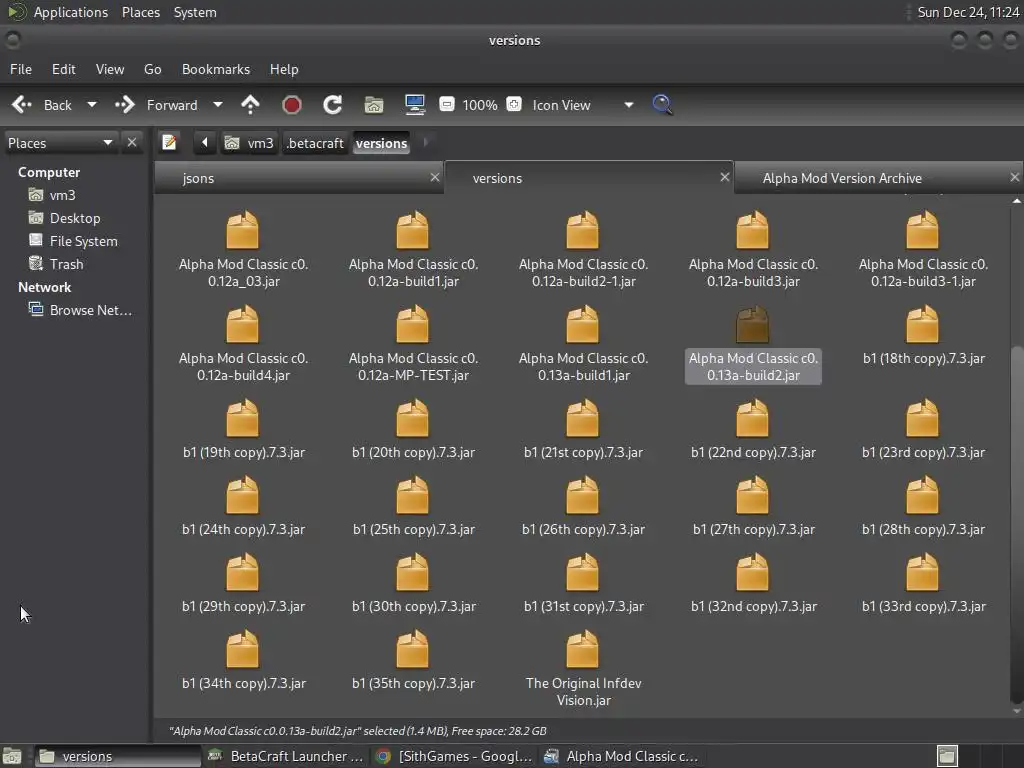Click the .betacraft breadcrumb path button

[x=314, y=143]
